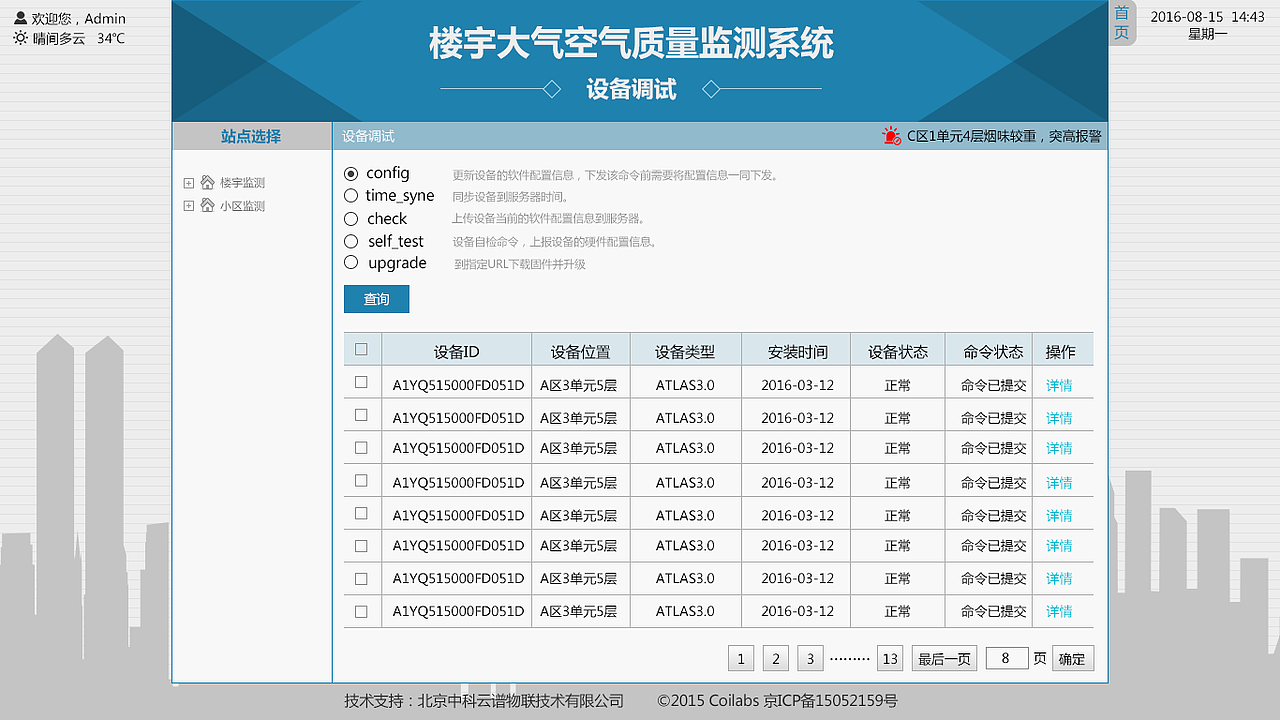Click the sun weather icon showing 34°C
The height and width of the screenshot is (720, 1280).
click(x=20, y=37)
